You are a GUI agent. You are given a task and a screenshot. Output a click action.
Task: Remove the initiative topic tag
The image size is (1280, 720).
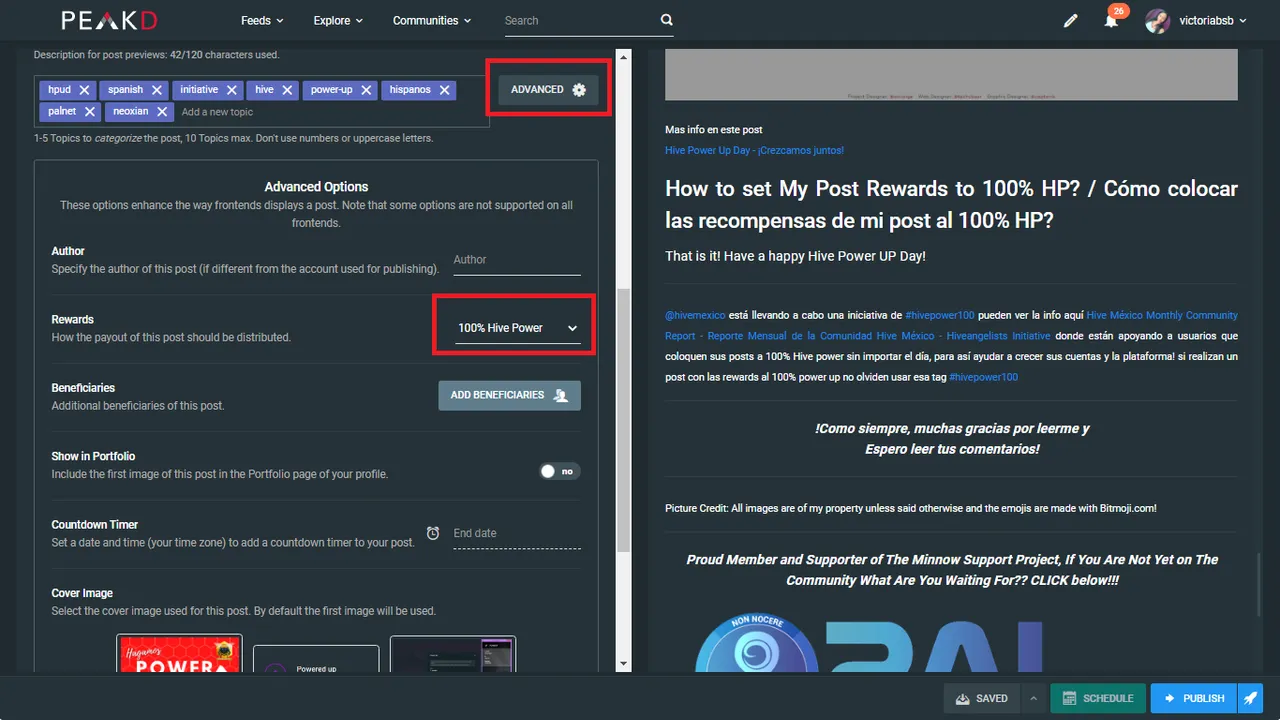pyautogui.click(x=232, y=90)
